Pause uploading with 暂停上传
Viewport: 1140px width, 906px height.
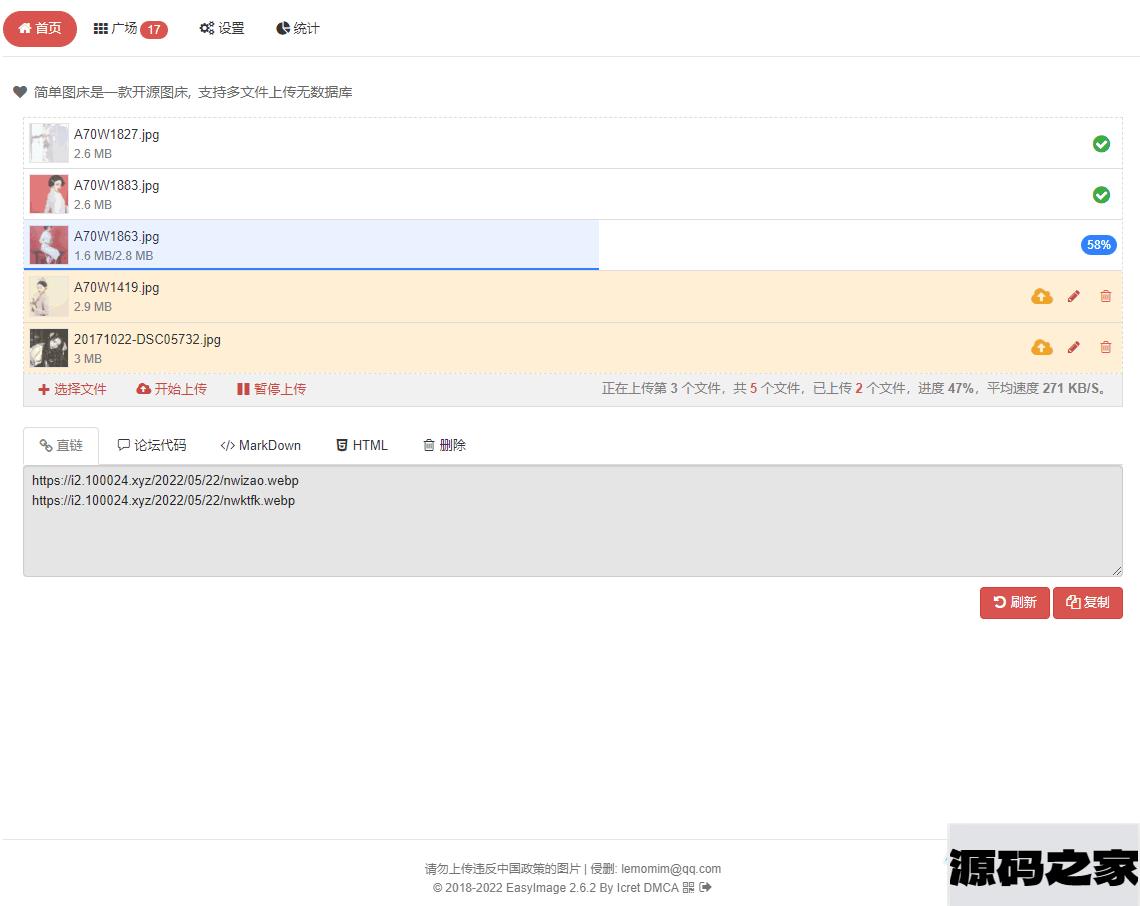(271, 389)
